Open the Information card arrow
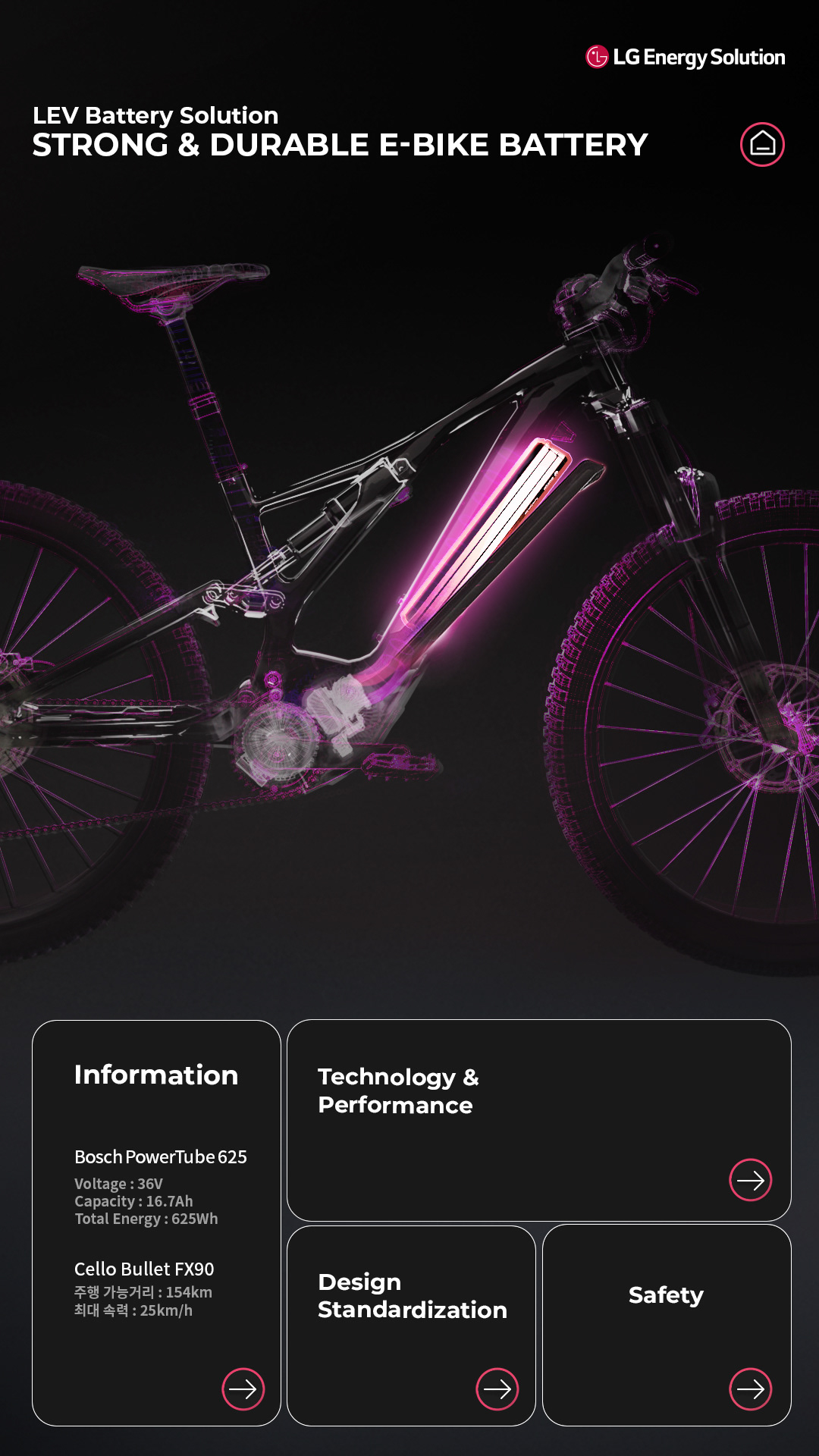Image resolution: width=819 pixels, height=1456 pixels. (x=243, y=1389)
